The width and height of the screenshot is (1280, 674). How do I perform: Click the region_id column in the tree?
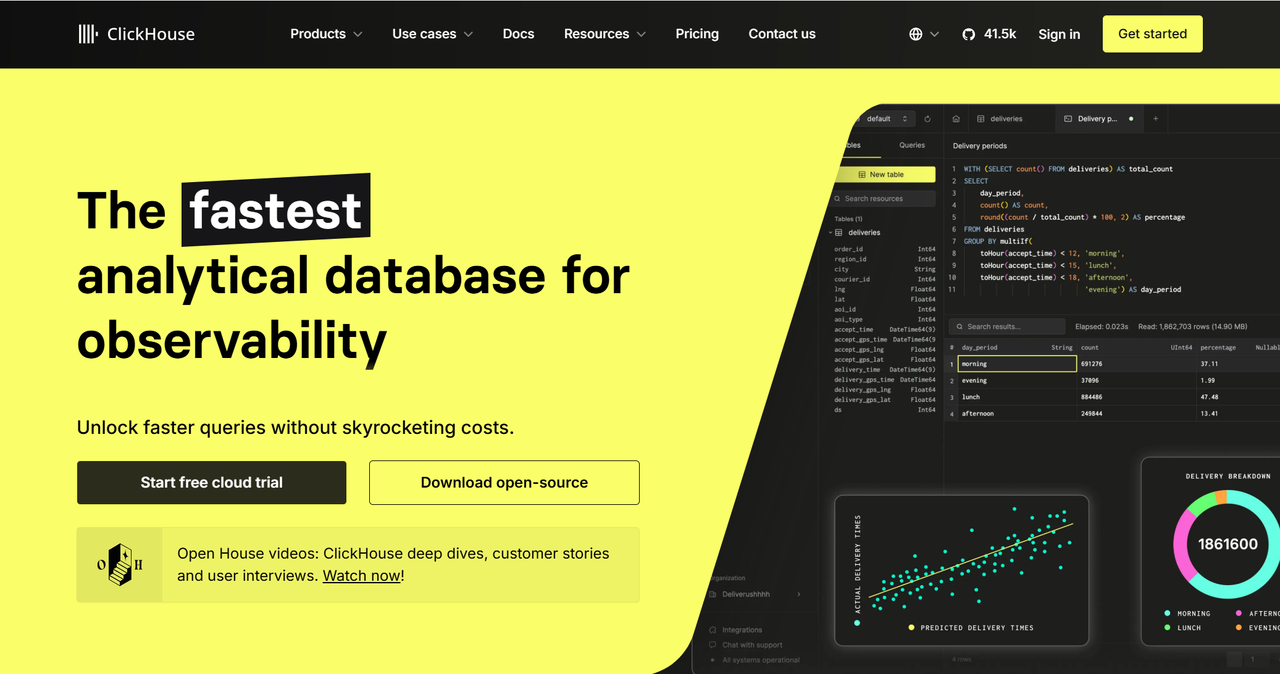click(851, 259)
